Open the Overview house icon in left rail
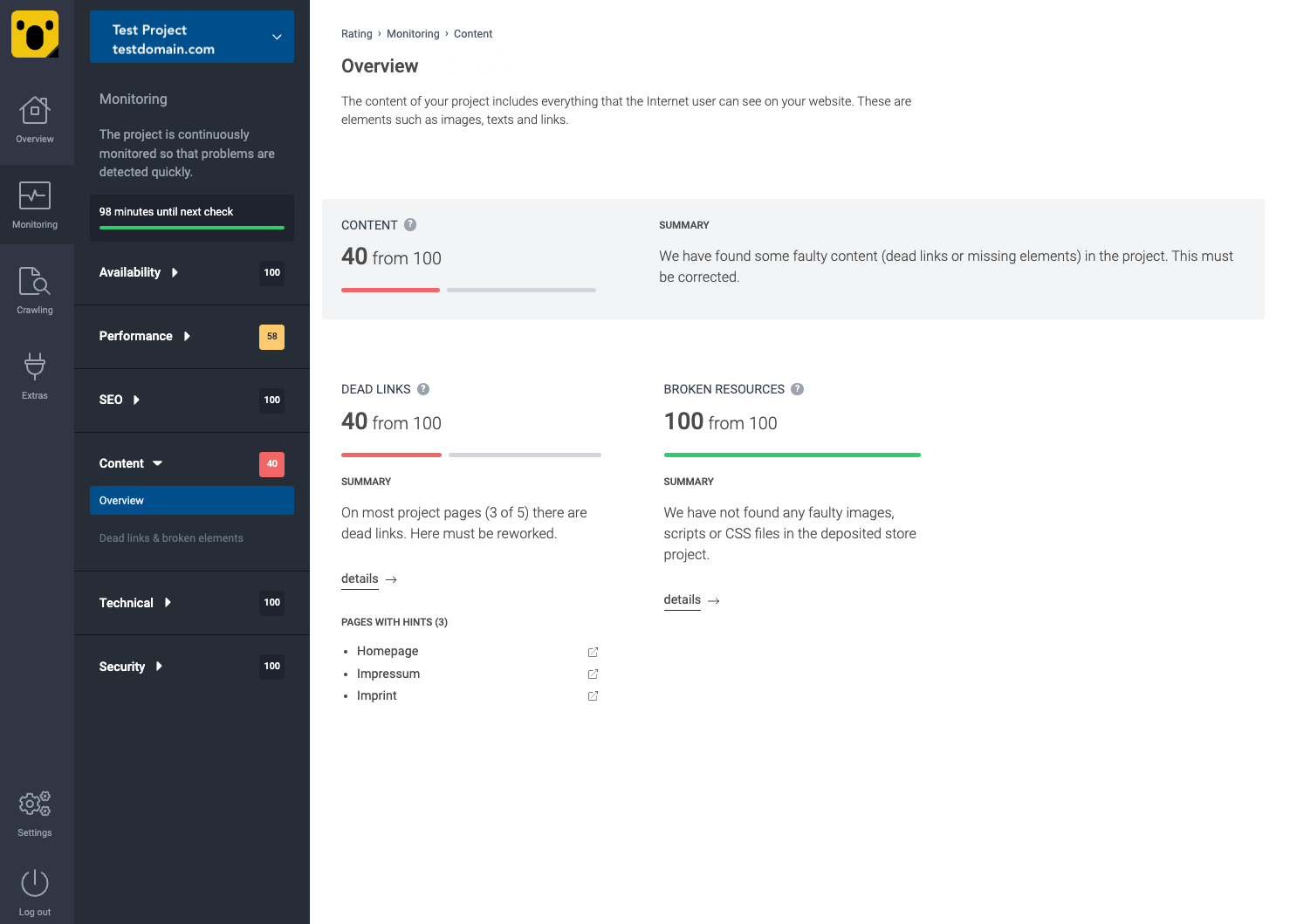 coord(35,112)
